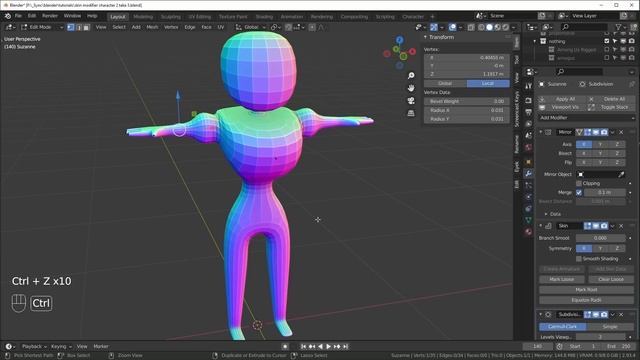Open the Render properties tab icon
The height and width of the screenshot is (360, 640).
[529, 100]
